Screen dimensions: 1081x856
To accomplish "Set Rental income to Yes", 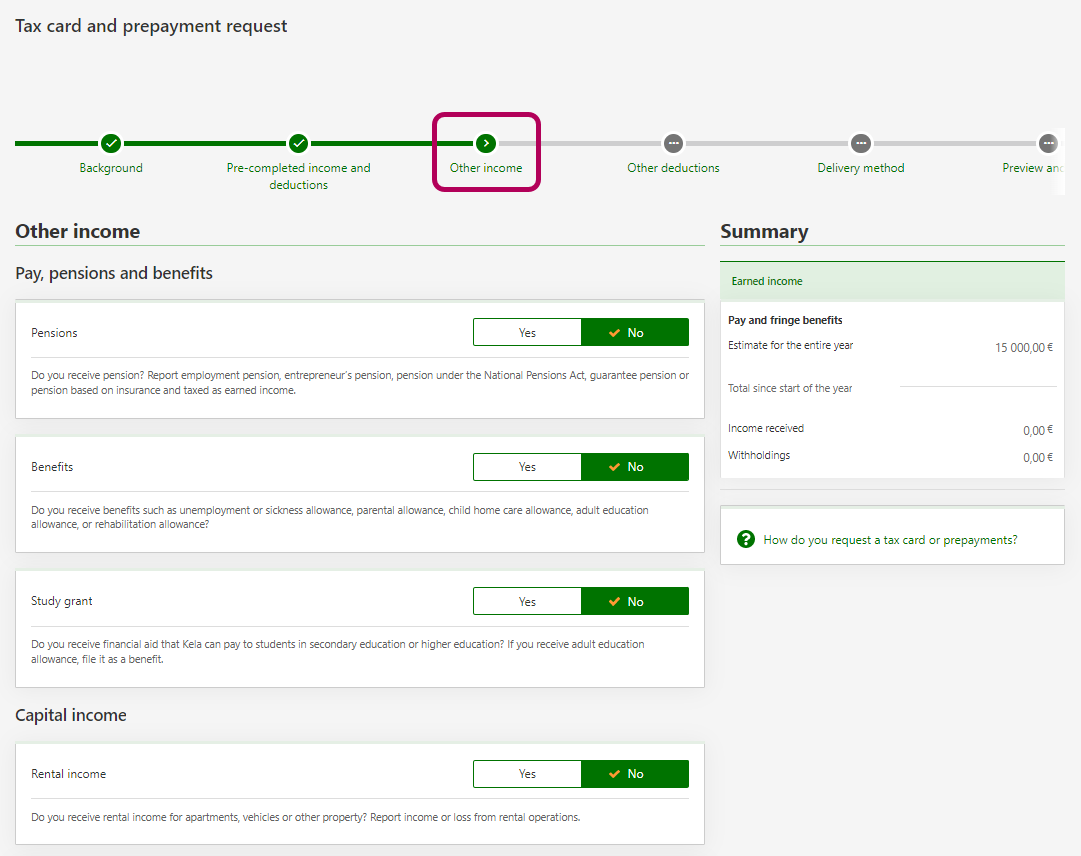I will 527,774.
